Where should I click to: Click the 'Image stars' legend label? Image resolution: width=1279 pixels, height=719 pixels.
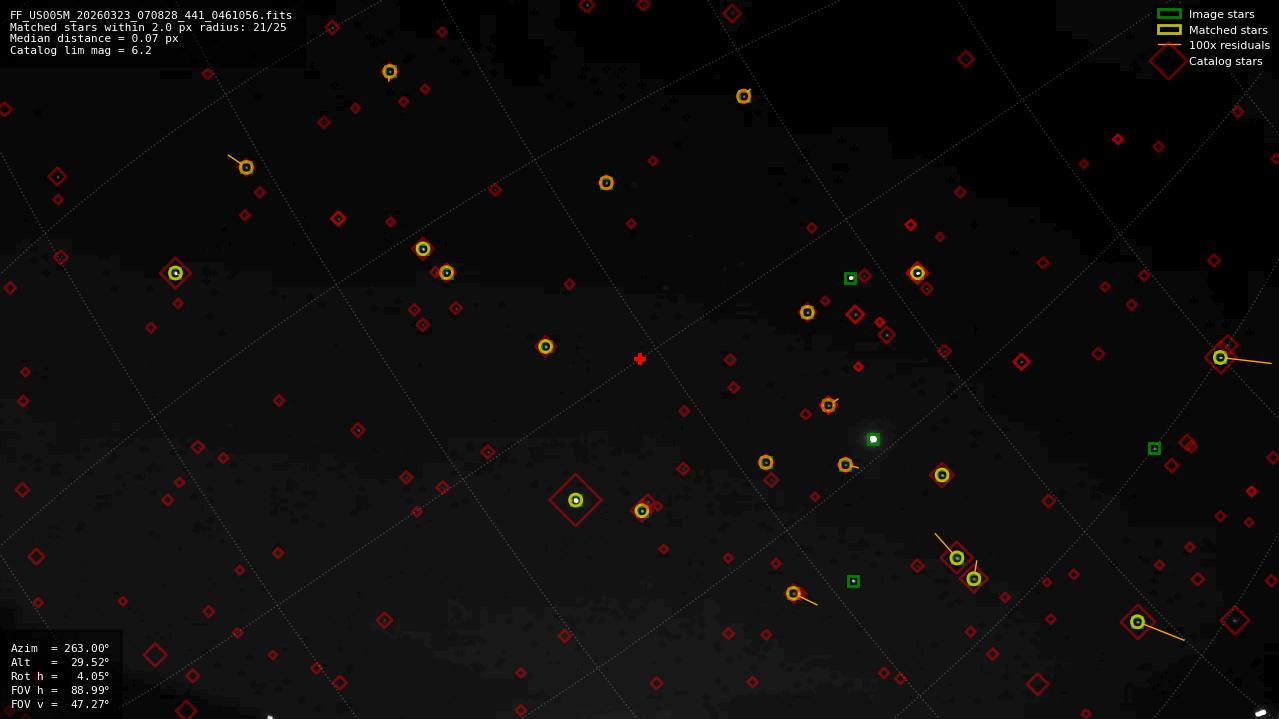(1221, 14)
